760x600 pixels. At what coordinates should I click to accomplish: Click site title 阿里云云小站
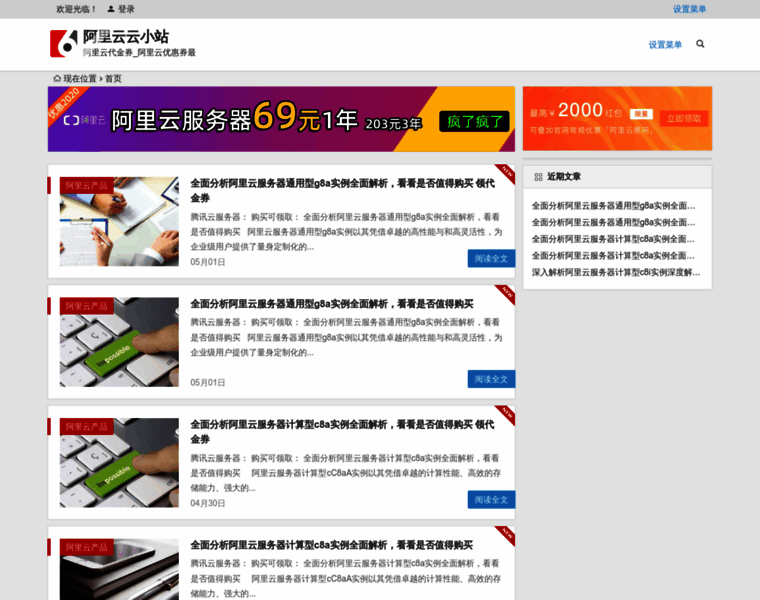[126, 36]
